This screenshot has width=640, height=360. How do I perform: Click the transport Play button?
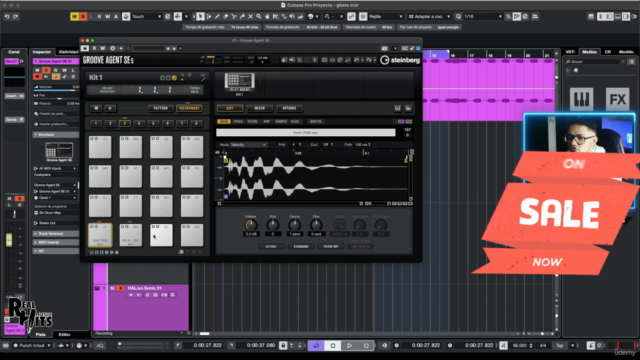point(349,346)
